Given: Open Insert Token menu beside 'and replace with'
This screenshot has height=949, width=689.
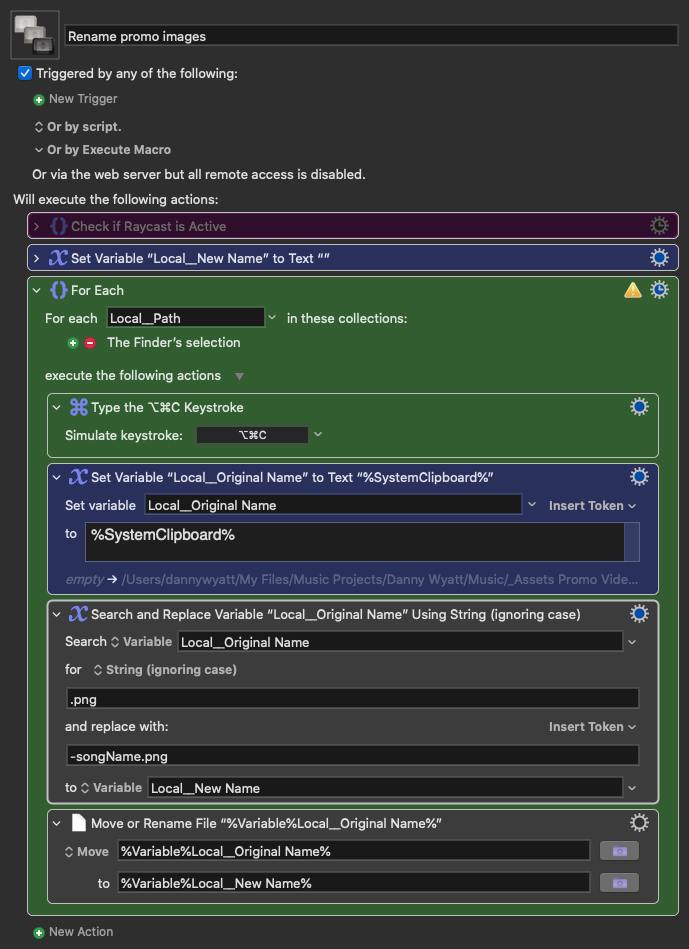Looking at the screenshot, I should (x=592, y=726).
